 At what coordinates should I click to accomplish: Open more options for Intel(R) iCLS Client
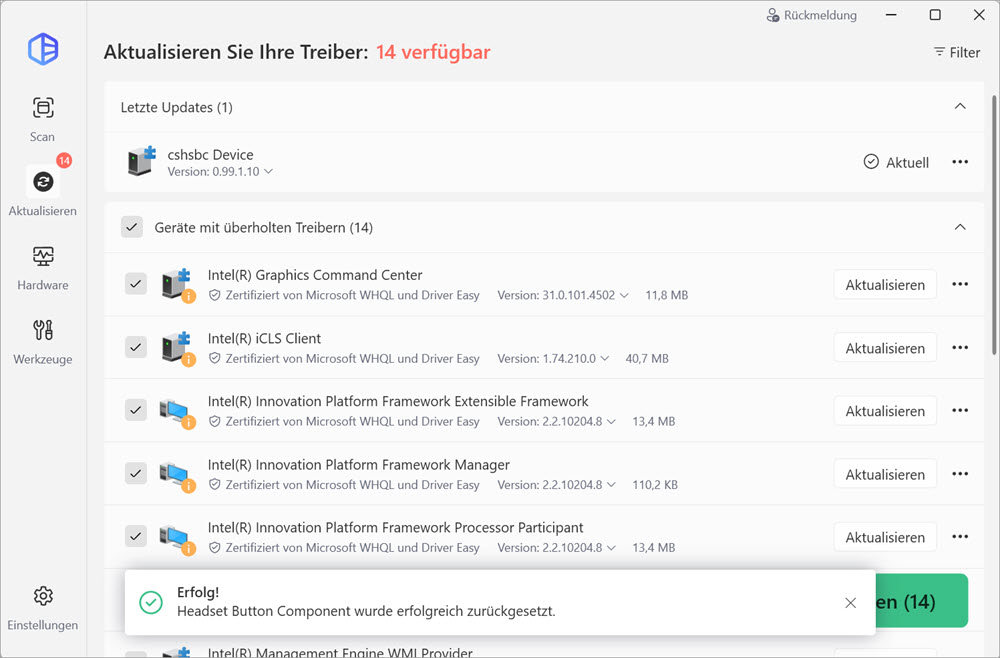pyautogui.click(x=960, y=347)
